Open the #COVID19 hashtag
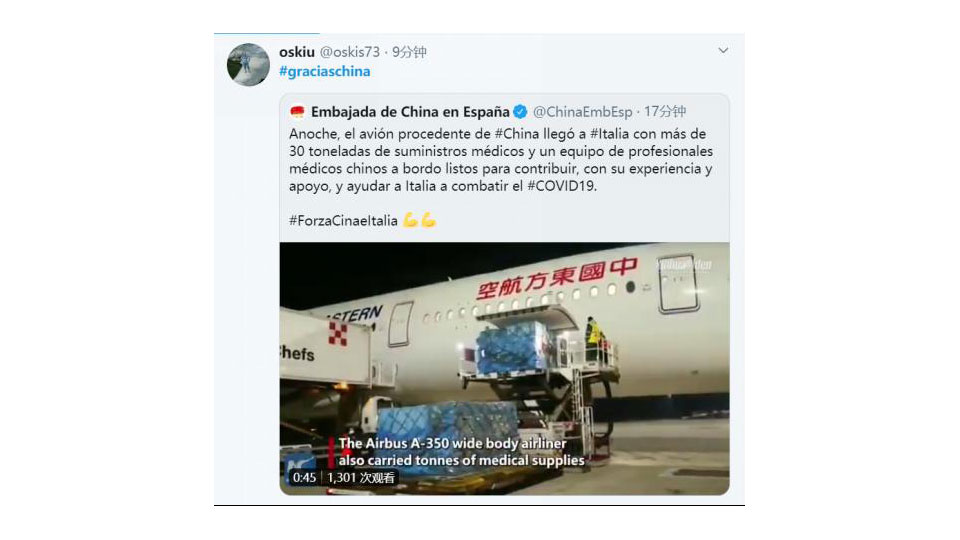This screenshot has width=960, height=540. tap(561, 186)
